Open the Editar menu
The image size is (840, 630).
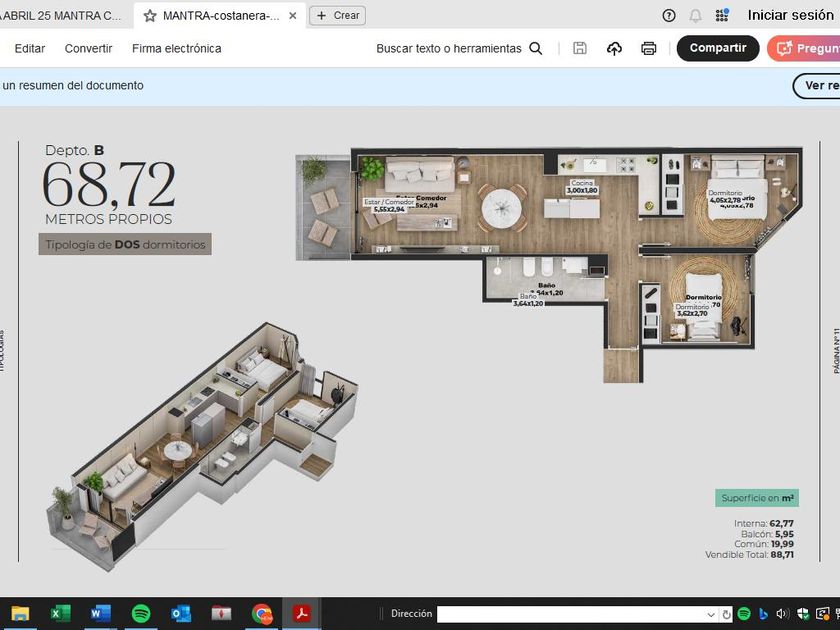(x=30, y=48)
